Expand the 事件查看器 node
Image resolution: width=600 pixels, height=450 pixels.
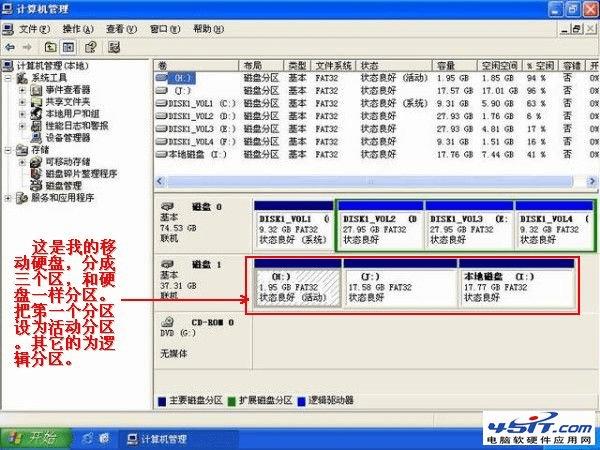pos(23,90)
